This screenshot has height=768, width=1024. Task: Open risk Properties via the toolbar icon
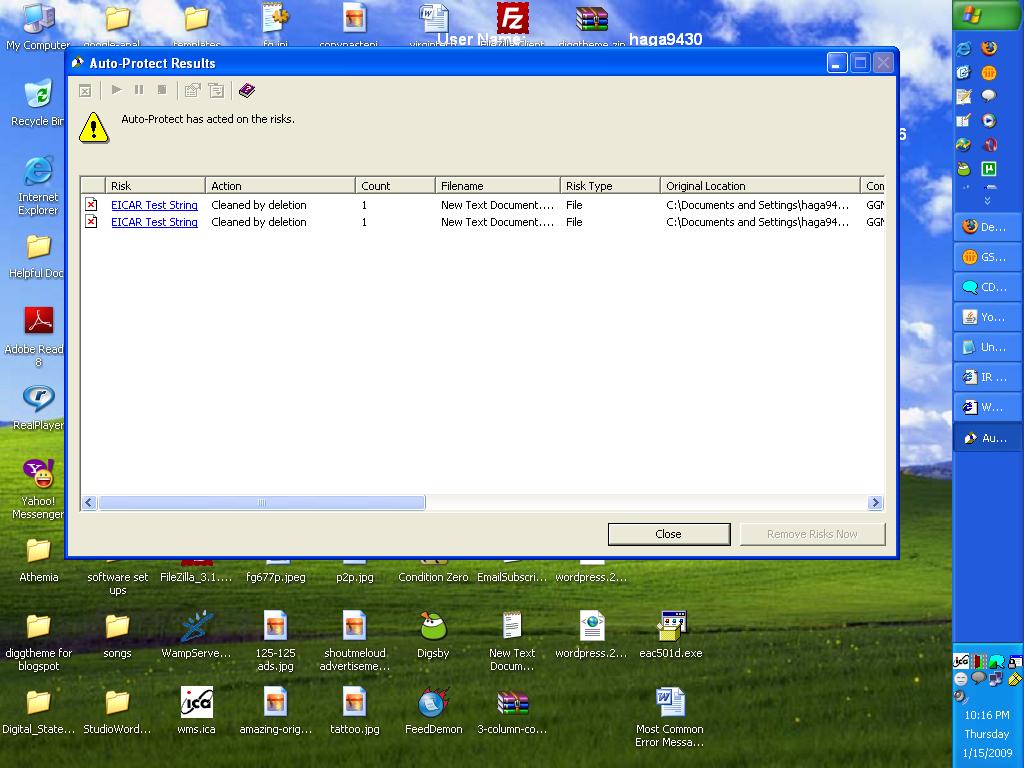pyautogui.click(x=191, y=90)
